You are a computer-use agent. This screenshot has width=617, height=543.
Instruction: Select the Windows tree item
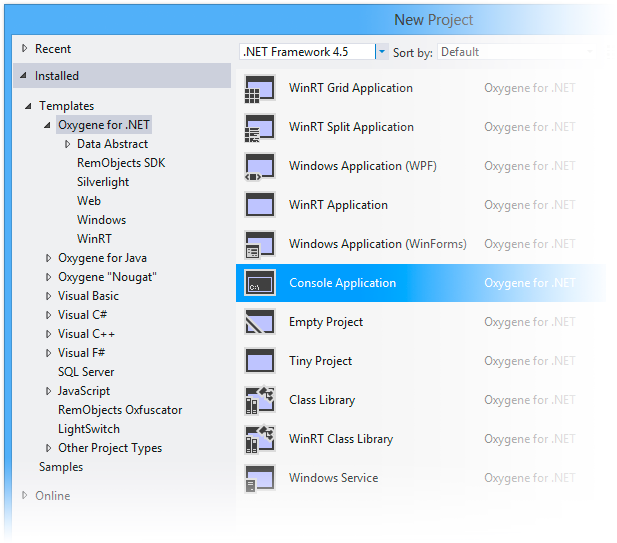tap(102, 220)
